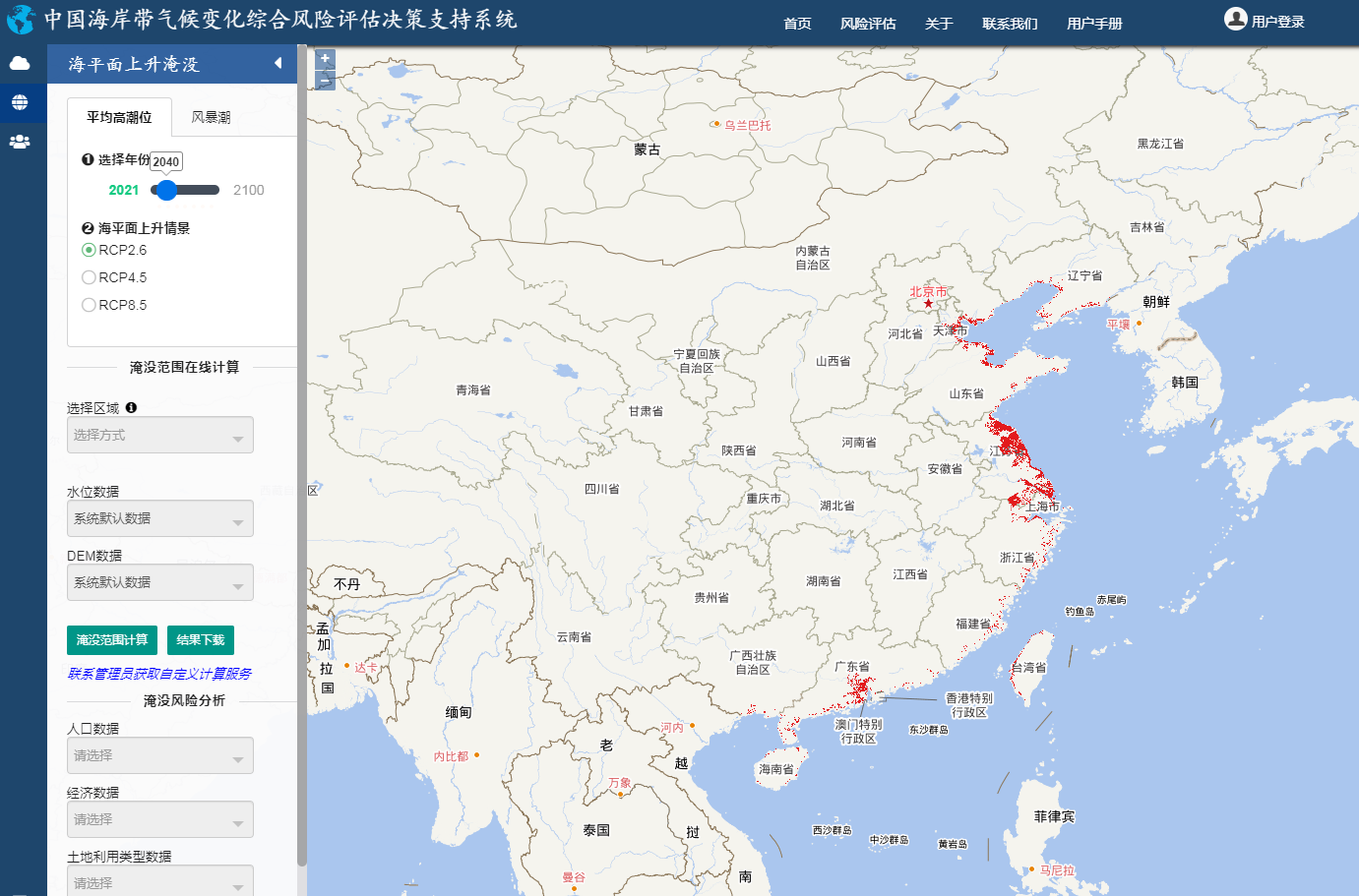Collapse the 海平面上升淹没 panel arrow

click(278, 64)
